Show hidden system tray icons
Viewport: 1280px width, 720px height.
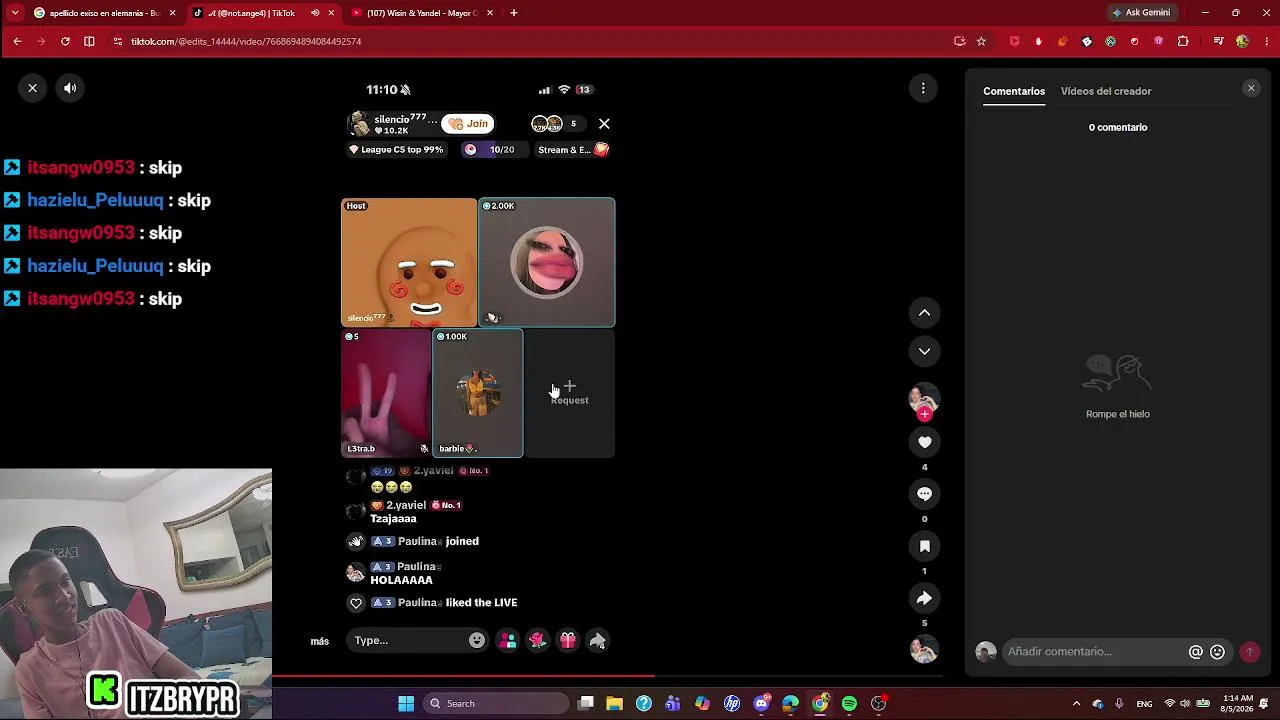[1076, 704]
